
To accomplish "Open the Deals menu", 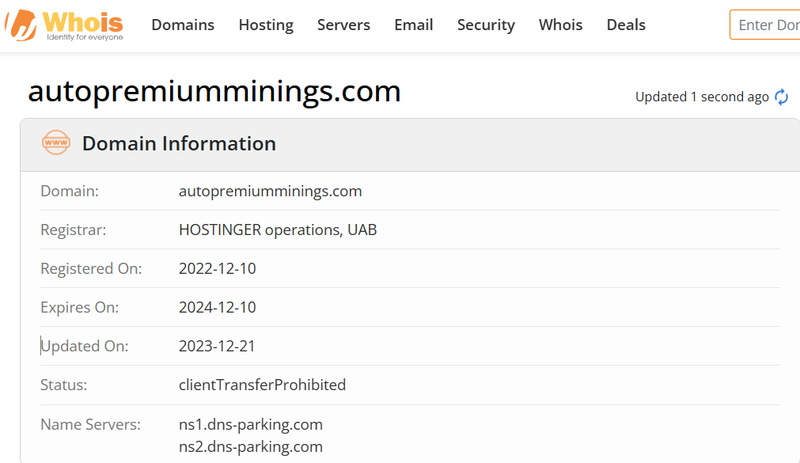I will point(626,25).
